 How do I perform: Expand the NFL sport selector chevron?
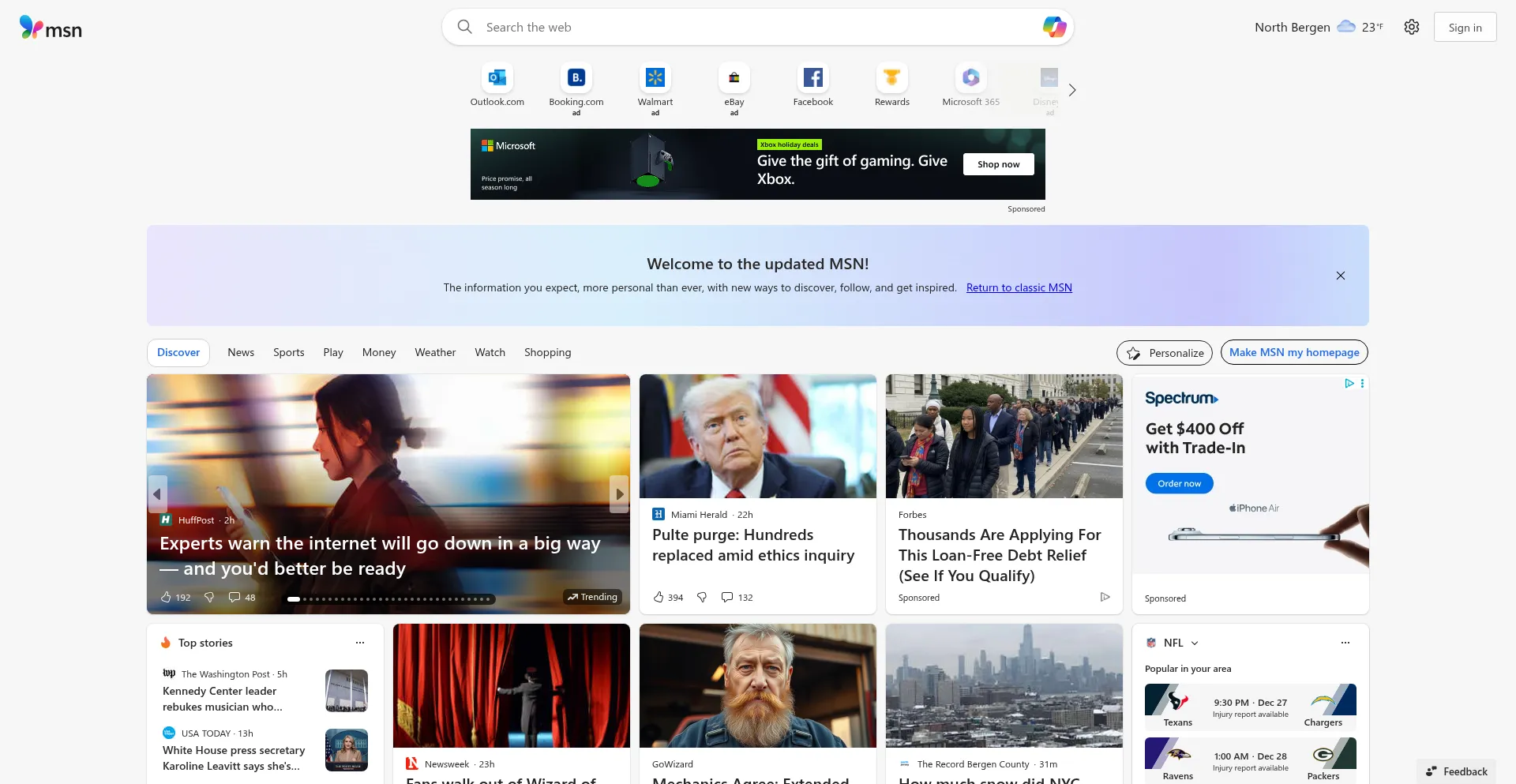[x=1195, y=643]
